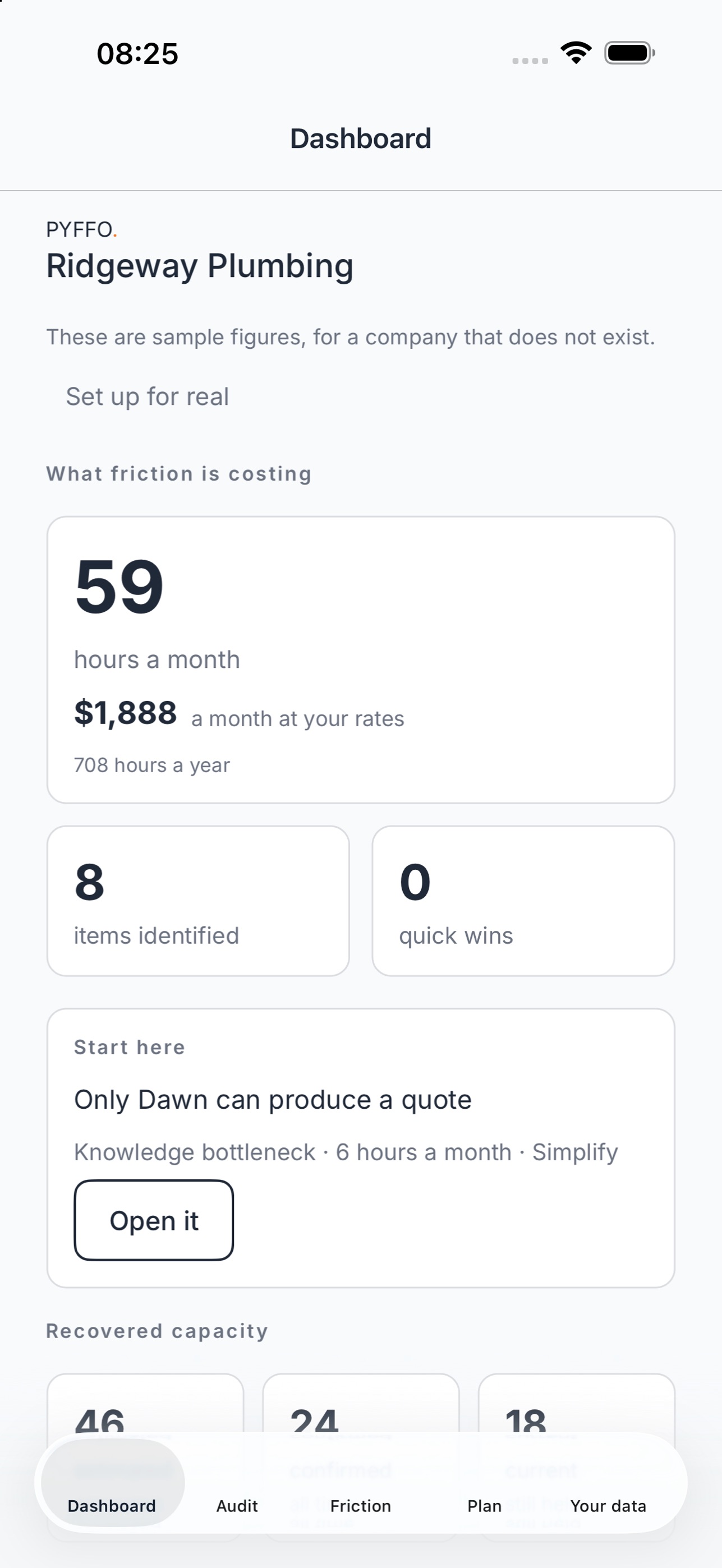Go to the Plan tab

tap(485, 1505)
